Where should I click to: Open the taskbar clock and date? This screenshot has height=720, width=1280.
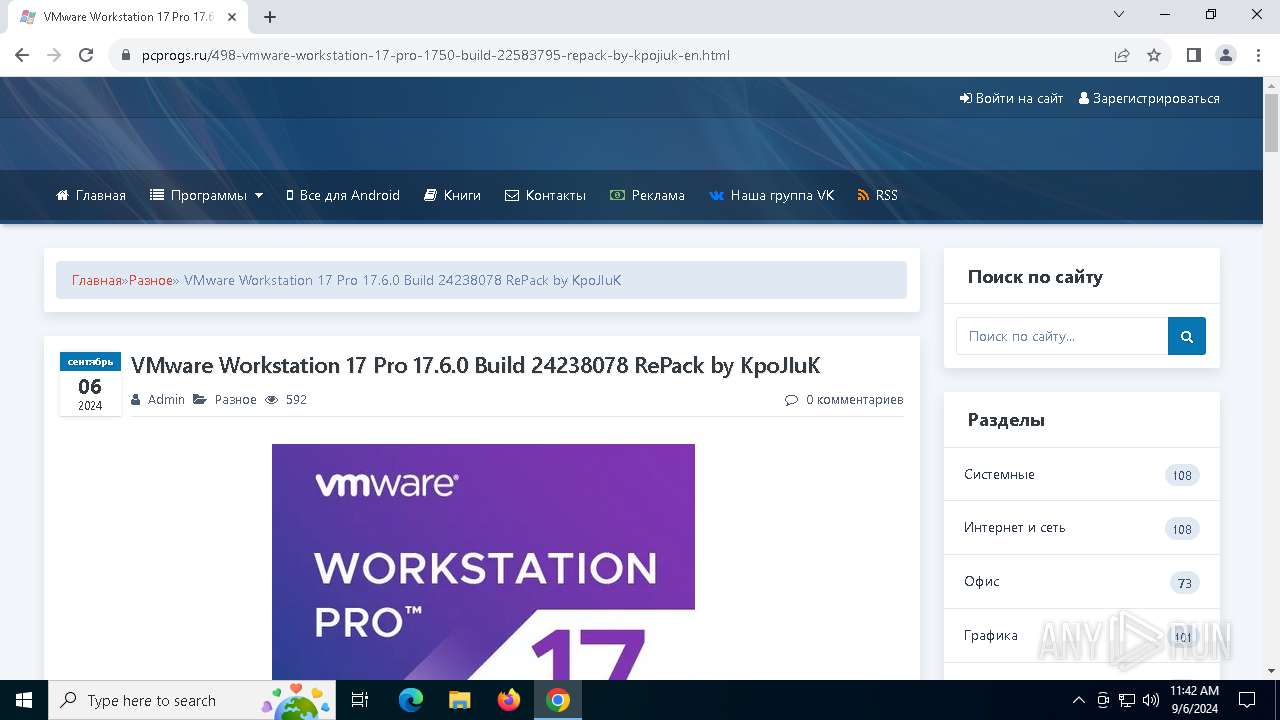[1194, 700]
